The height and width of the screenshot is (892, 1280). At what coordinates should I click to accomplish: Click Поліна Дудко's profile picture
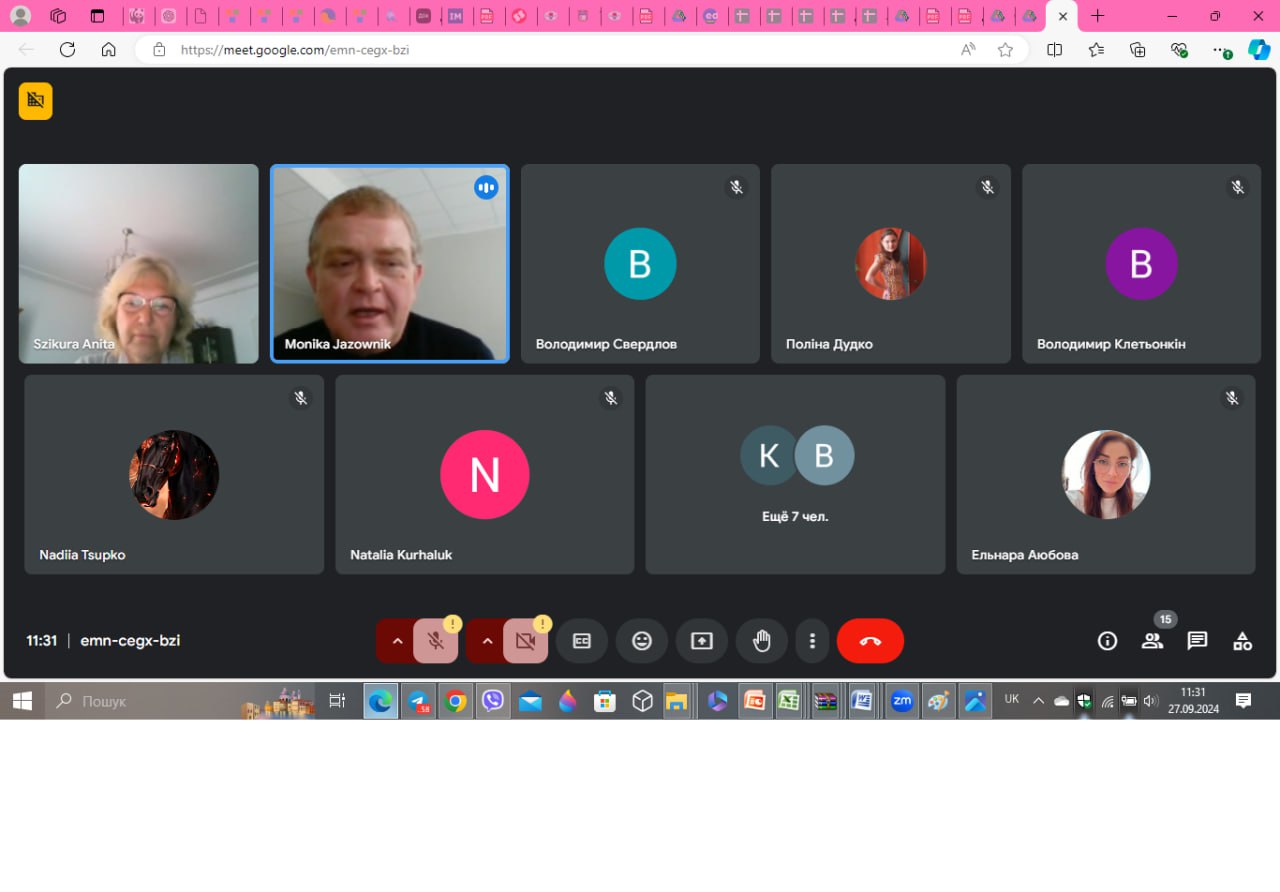(891, 264)
